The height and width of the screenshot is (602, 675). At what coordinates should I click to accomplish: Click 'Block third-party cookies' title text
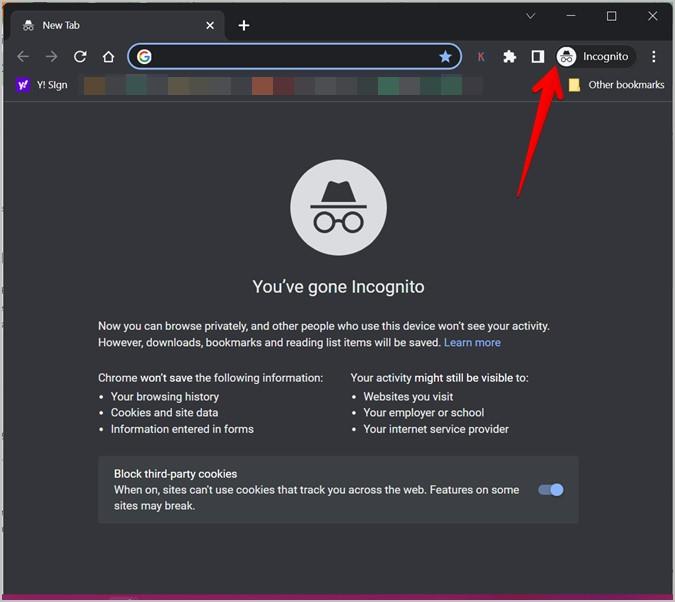pyautogui.click(x=175, y=474)
